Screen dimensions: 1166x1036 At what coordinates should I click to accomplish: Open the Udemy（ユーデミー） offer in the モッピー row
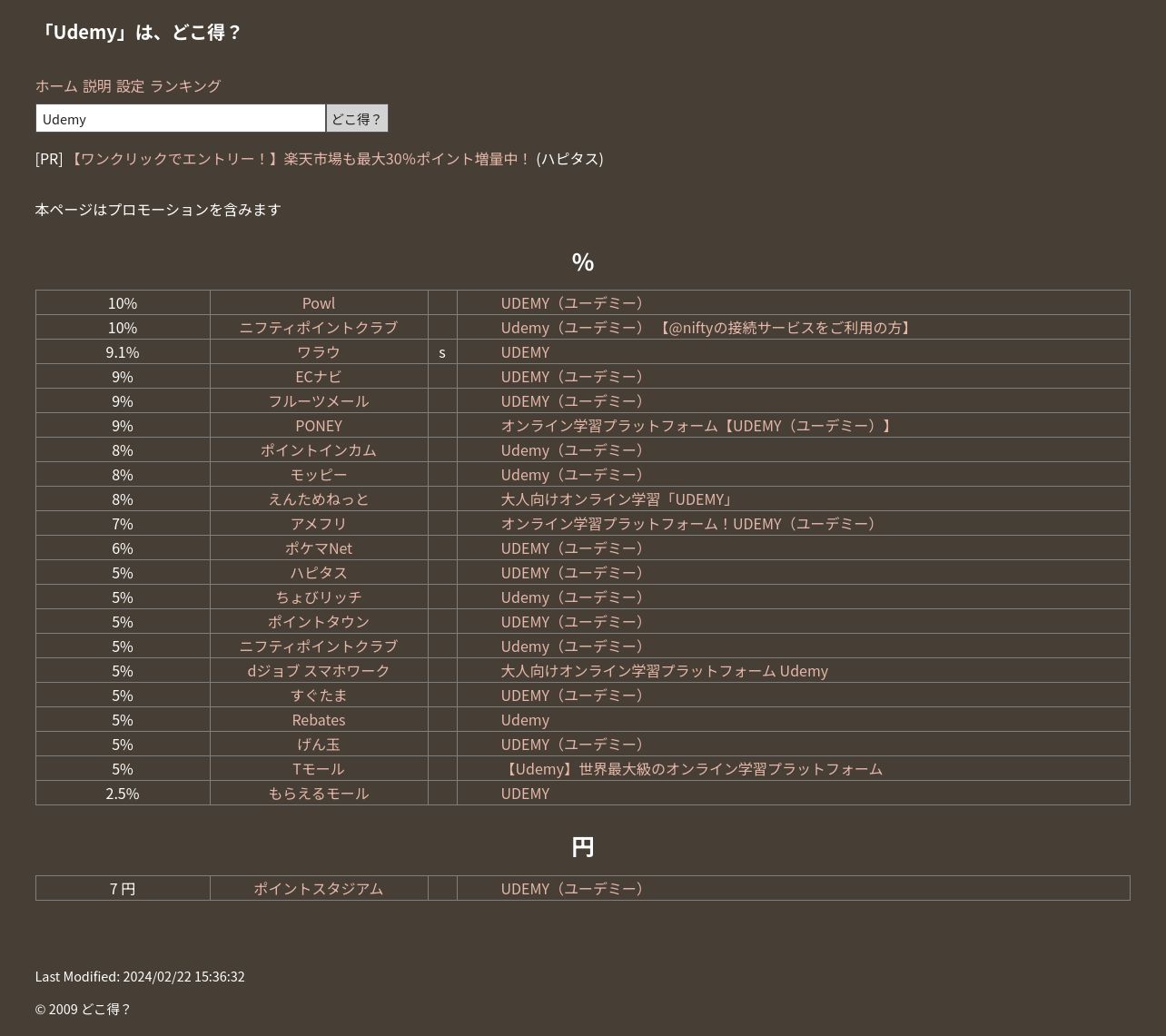tap(574, 474)
